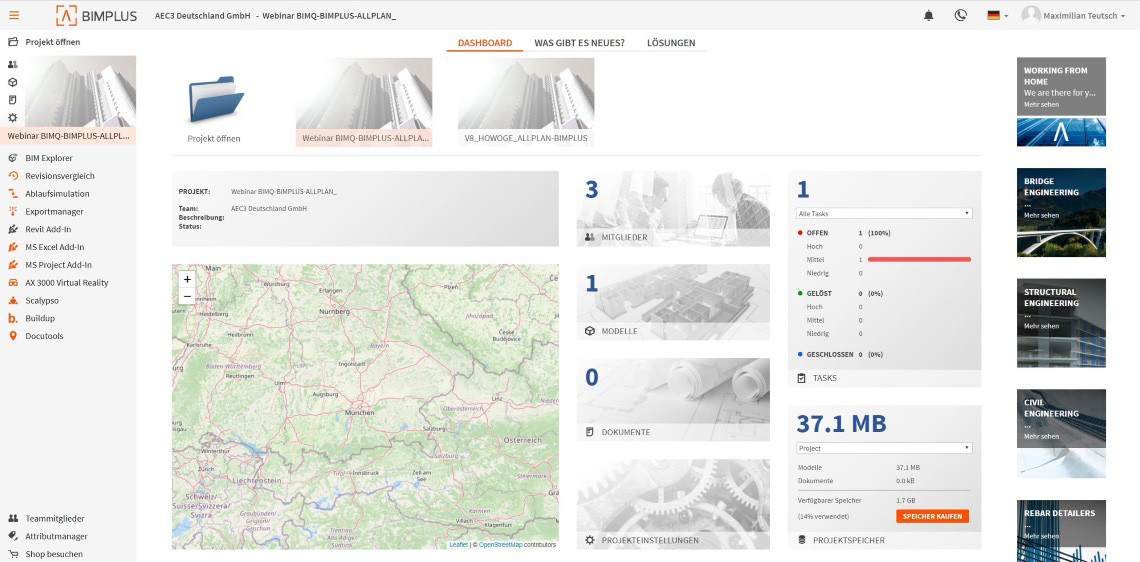Click the BIMPLUS logo
This screenshot has width=1140, height=562.
click(x=97, y=15)
